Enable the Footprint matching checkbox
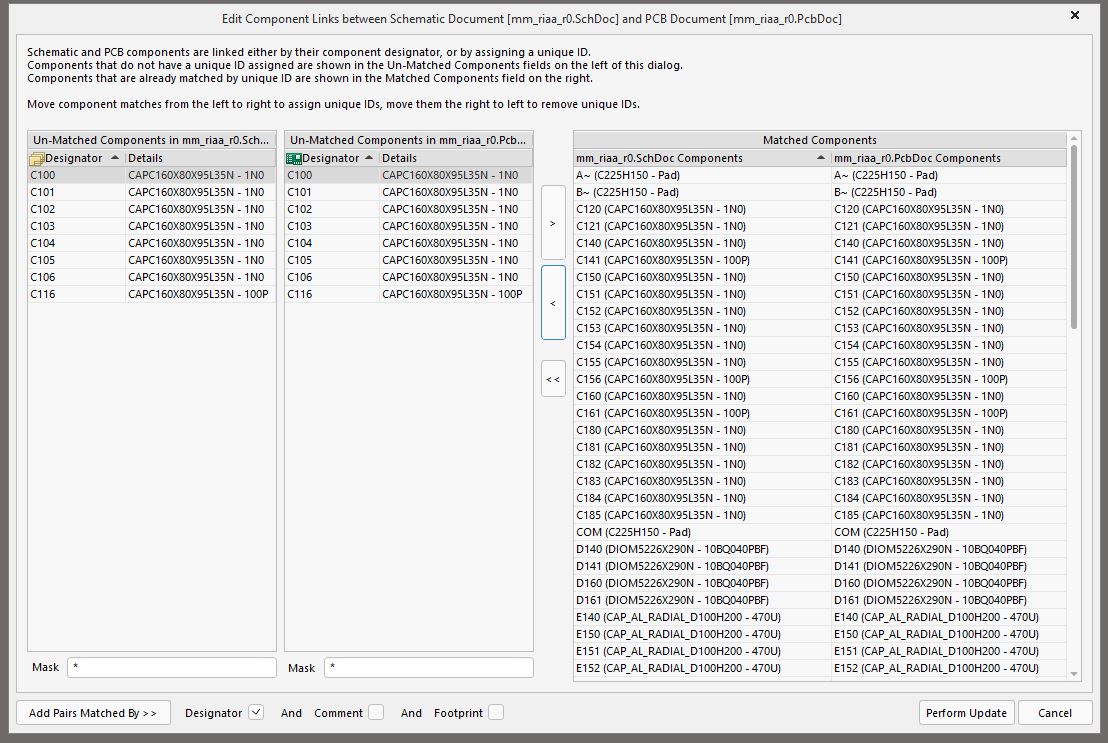 (x=496, y=713)
